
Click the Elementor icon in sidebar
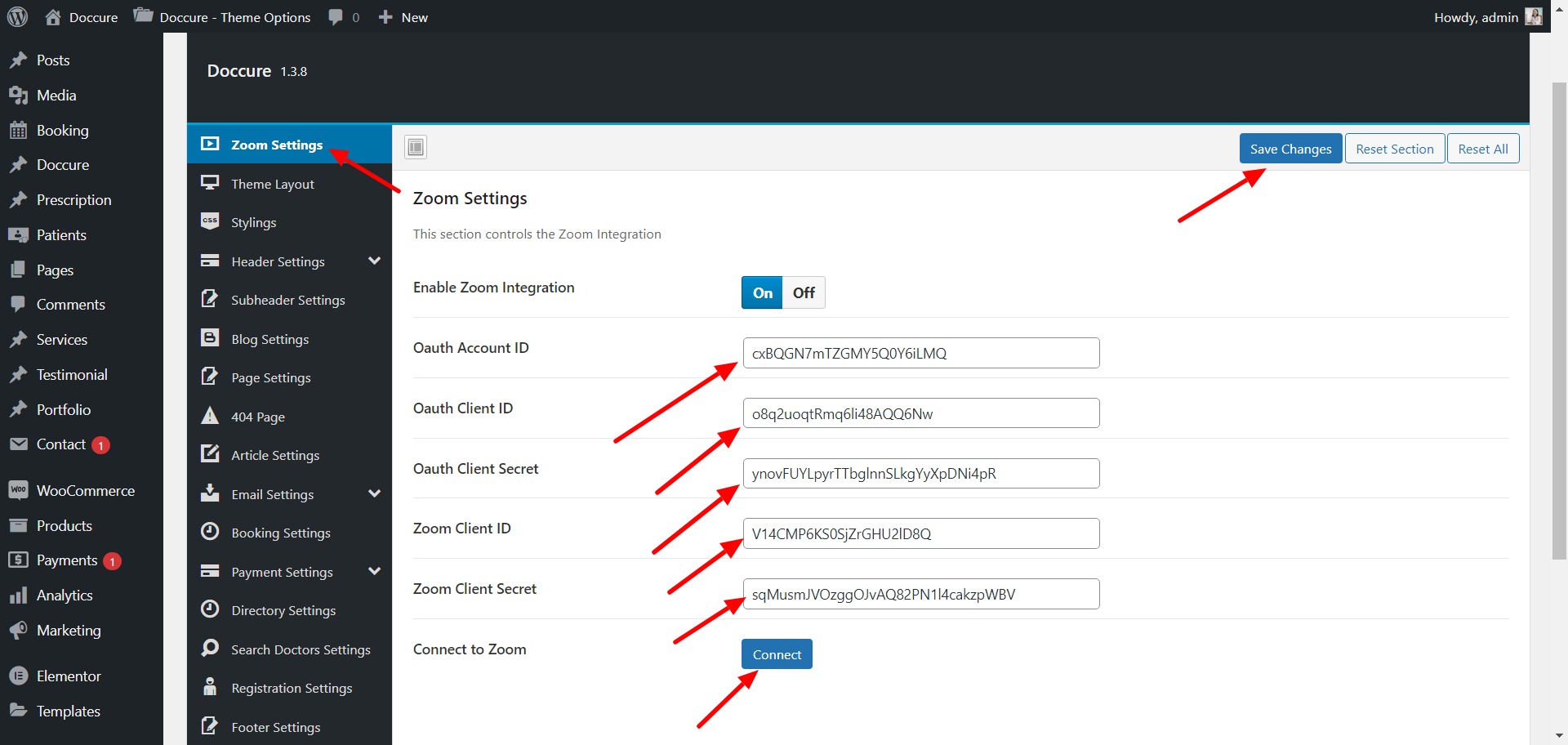click(x=18, y=676)
